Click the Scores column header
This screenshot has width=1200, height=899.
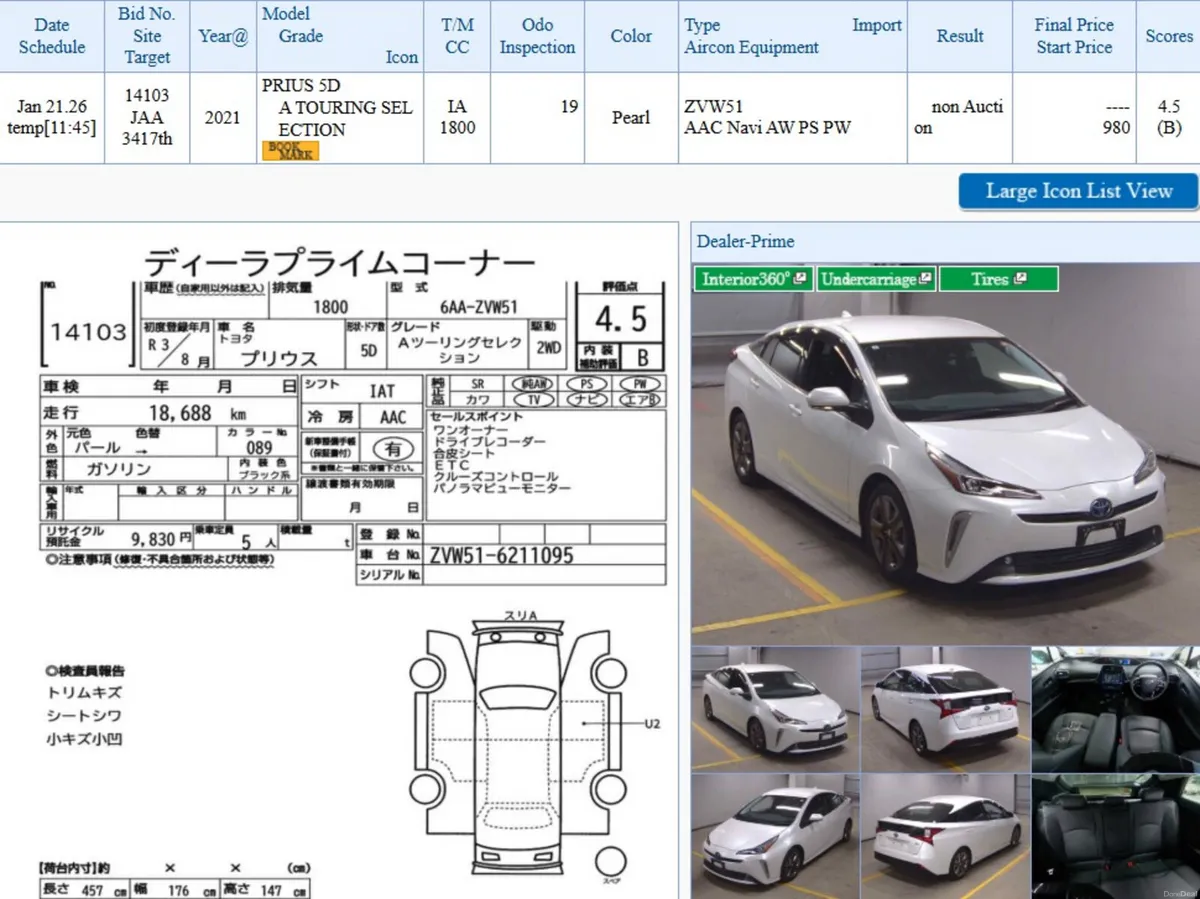point(1168,36)
